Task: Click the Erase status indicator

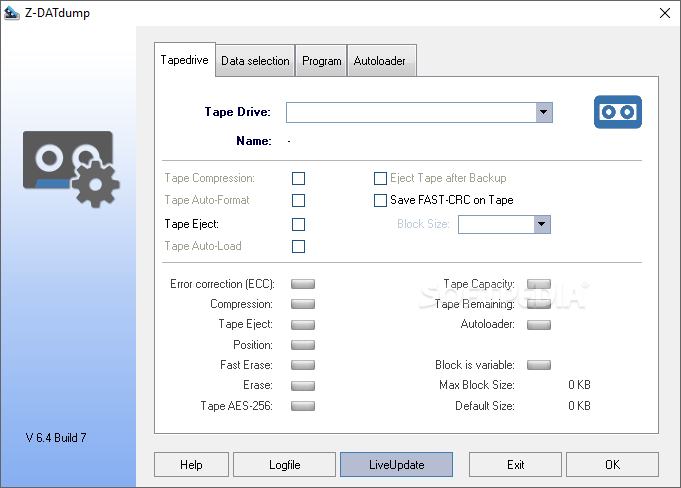Action: [x=303, y=385]
